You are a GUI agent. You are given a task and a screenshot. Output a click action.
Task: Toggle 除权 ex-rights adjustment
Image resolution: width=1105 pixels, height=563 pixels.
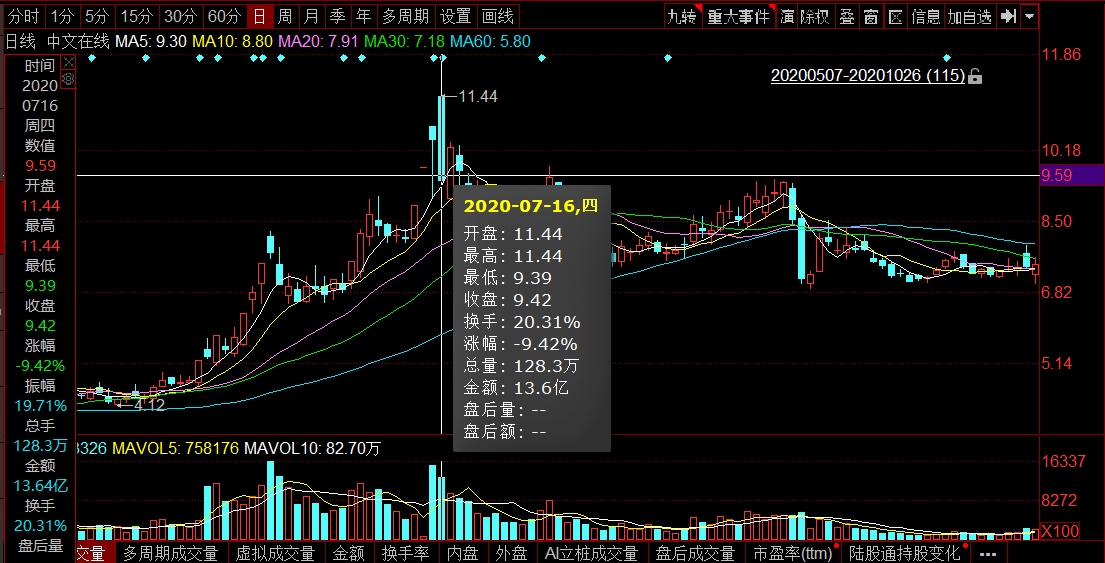[x=815, y=16]
